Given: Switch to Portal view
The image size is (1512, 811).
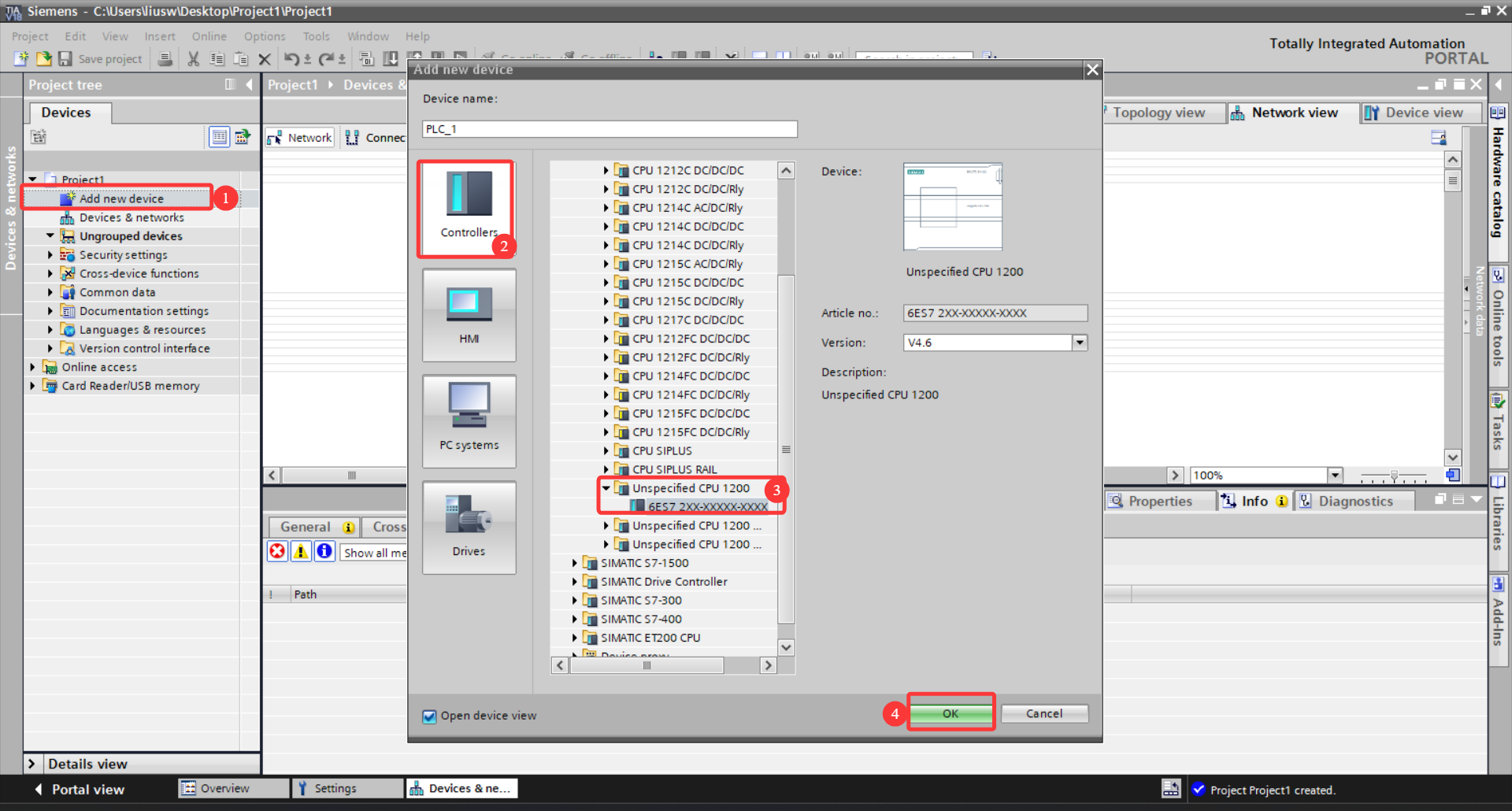Looking at the screenshot, I should [x=80, y=789].
